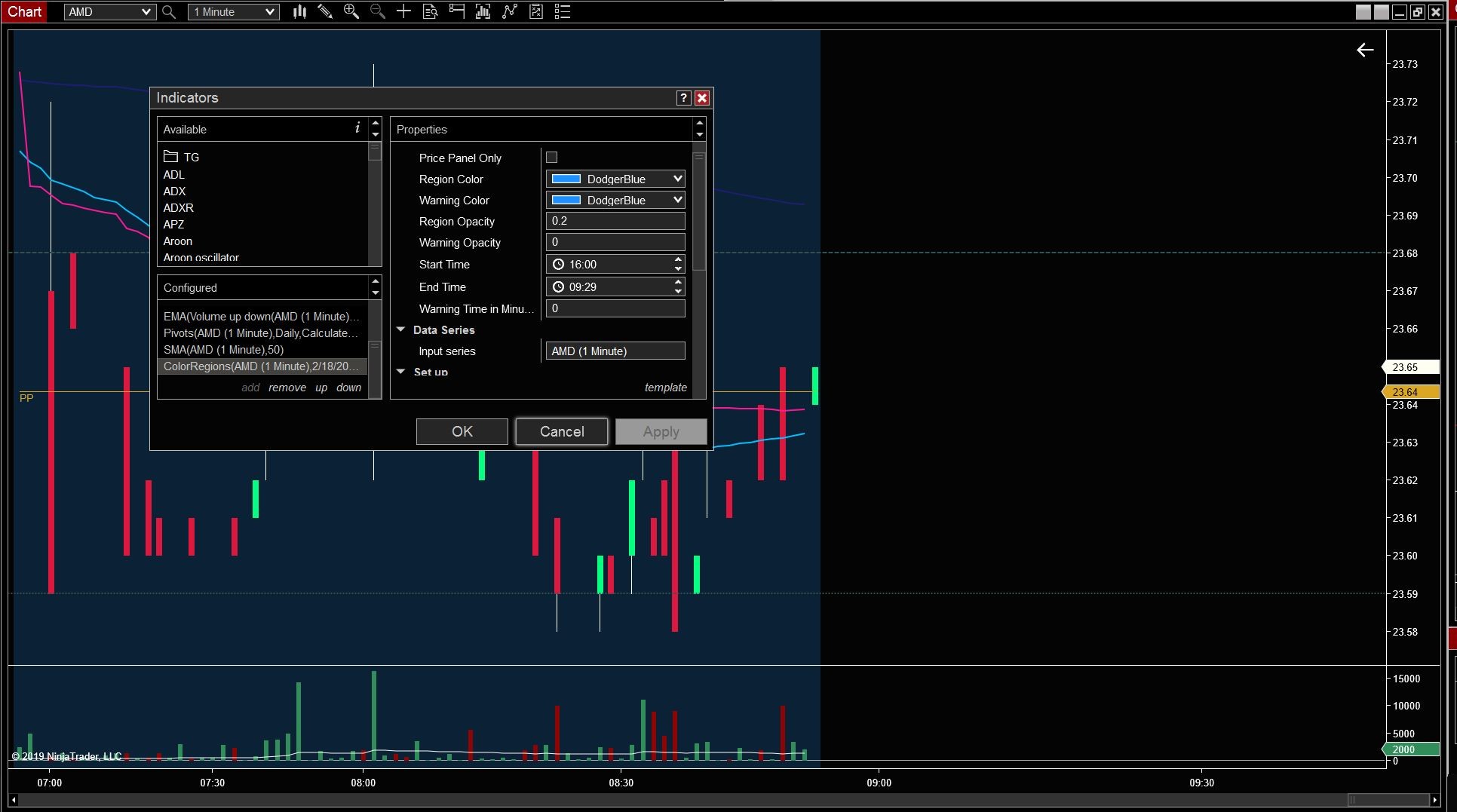This screenshot has height=812, width=1457.
Task: Select ADX in the Available list
Action: (175, 192)
